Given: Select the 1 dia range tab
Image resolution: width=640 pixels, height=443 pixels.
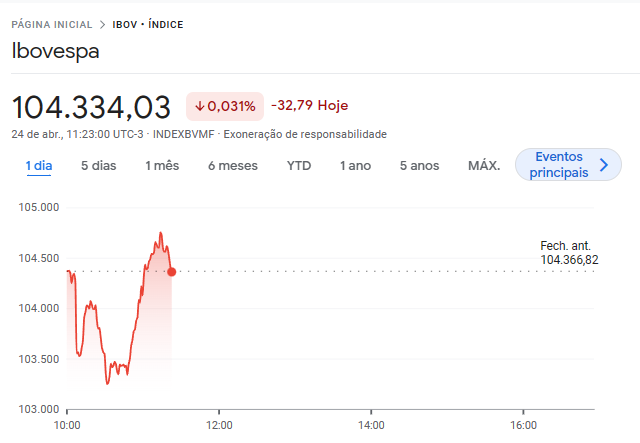Looking at the screenshot, I should [39, 165].
